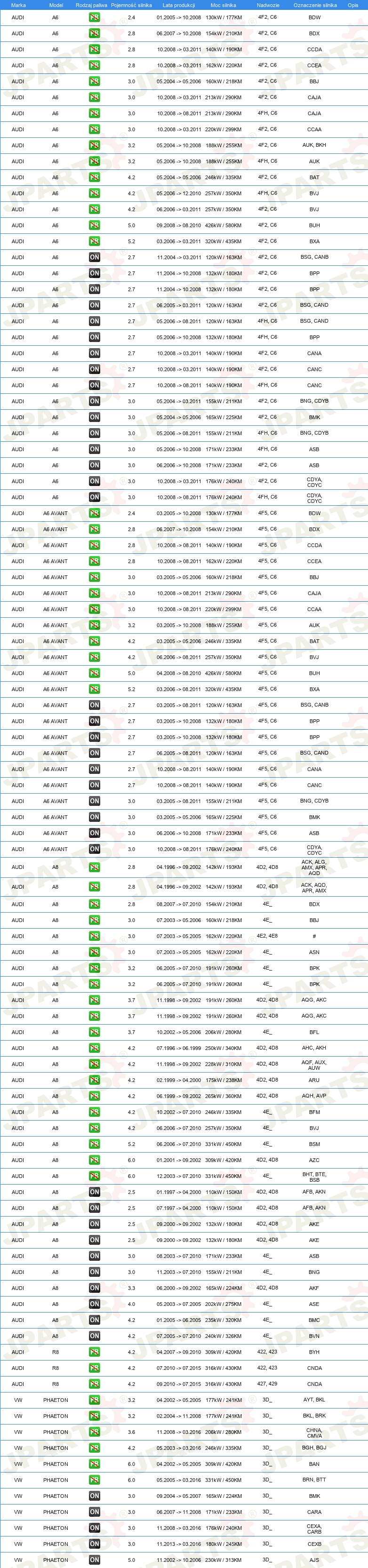Click the power cell '240kW / 326KM'
Viewport: 368px width, 1568px height.
coord(224,1336)
